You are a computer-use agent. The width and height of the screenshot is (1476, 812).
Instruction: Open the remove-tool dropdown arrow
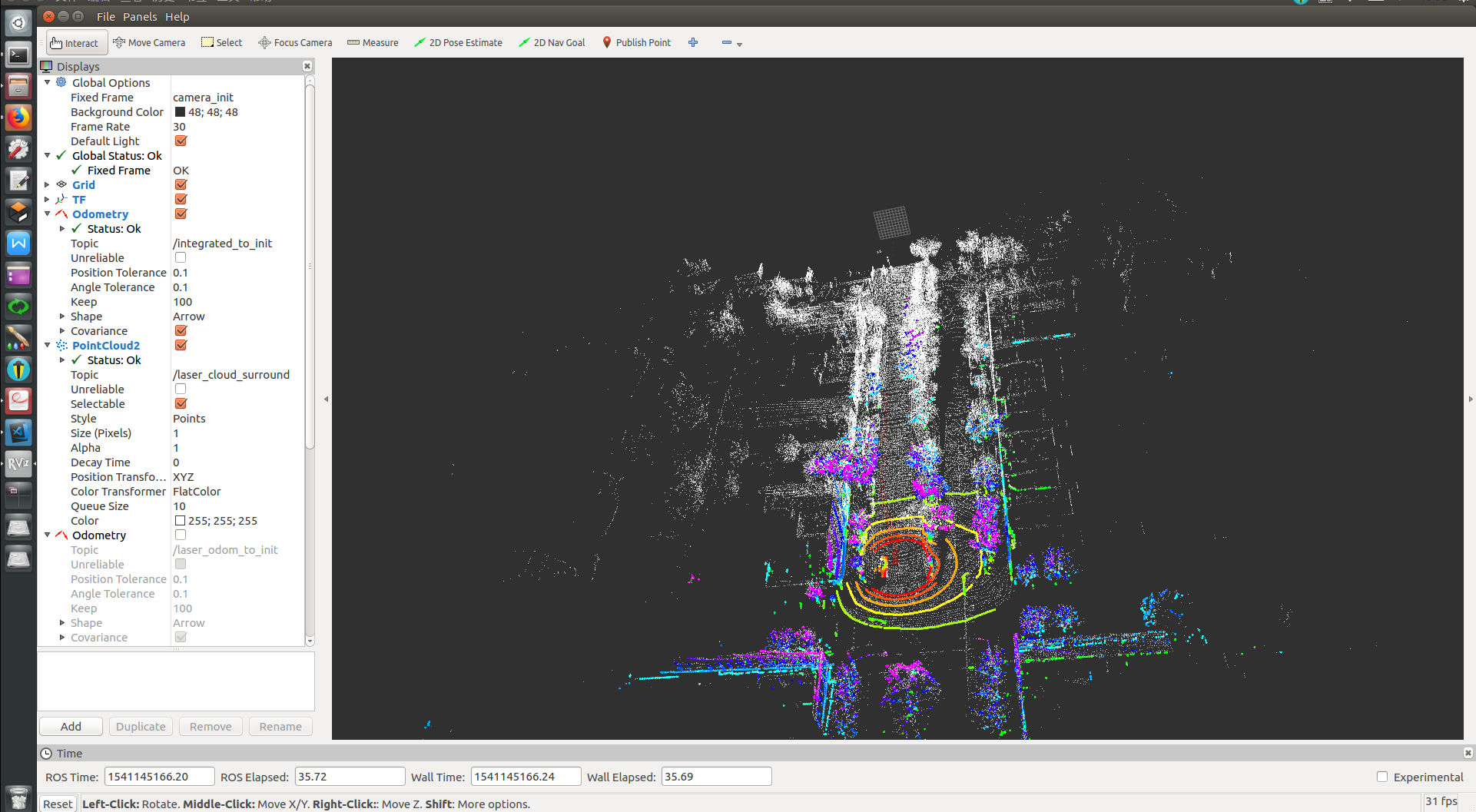[x=741, y=44]
